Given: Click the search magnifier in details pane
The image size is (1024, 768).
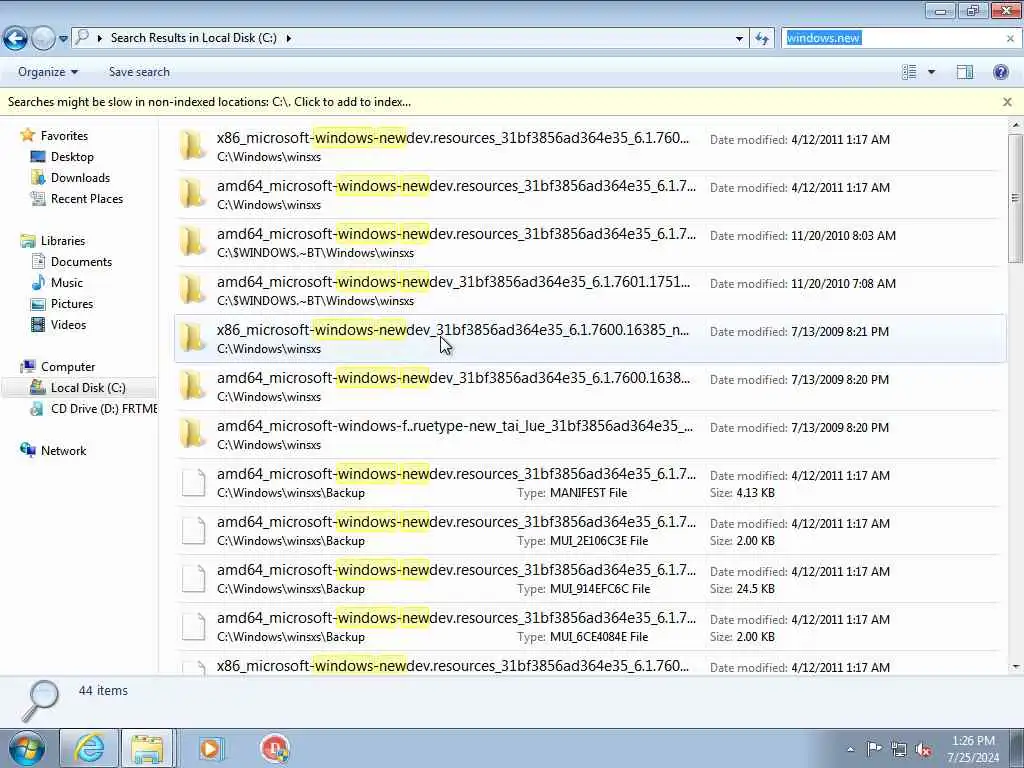Looking at the screenshot, I should click(x=39, y=701).
